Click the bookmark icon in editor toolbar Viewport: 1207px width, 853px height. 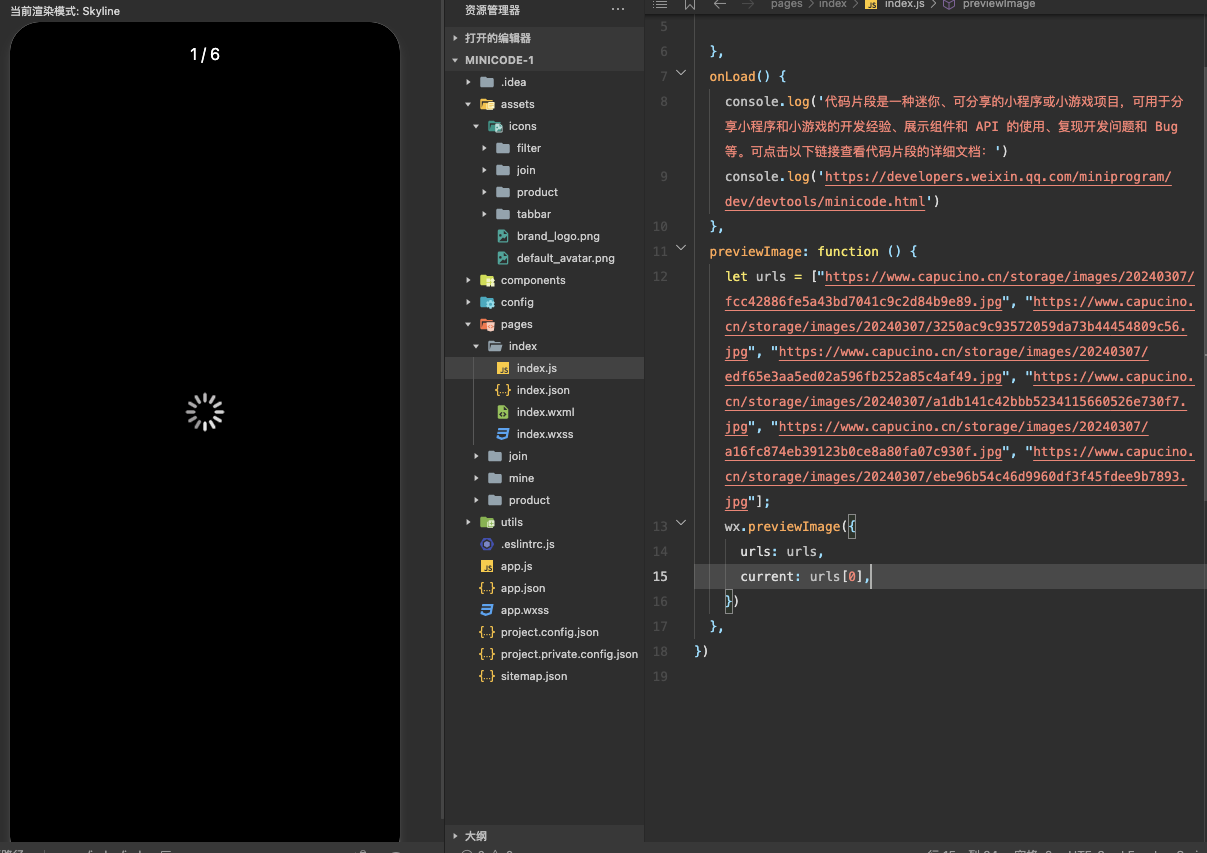tap(689, 4)
